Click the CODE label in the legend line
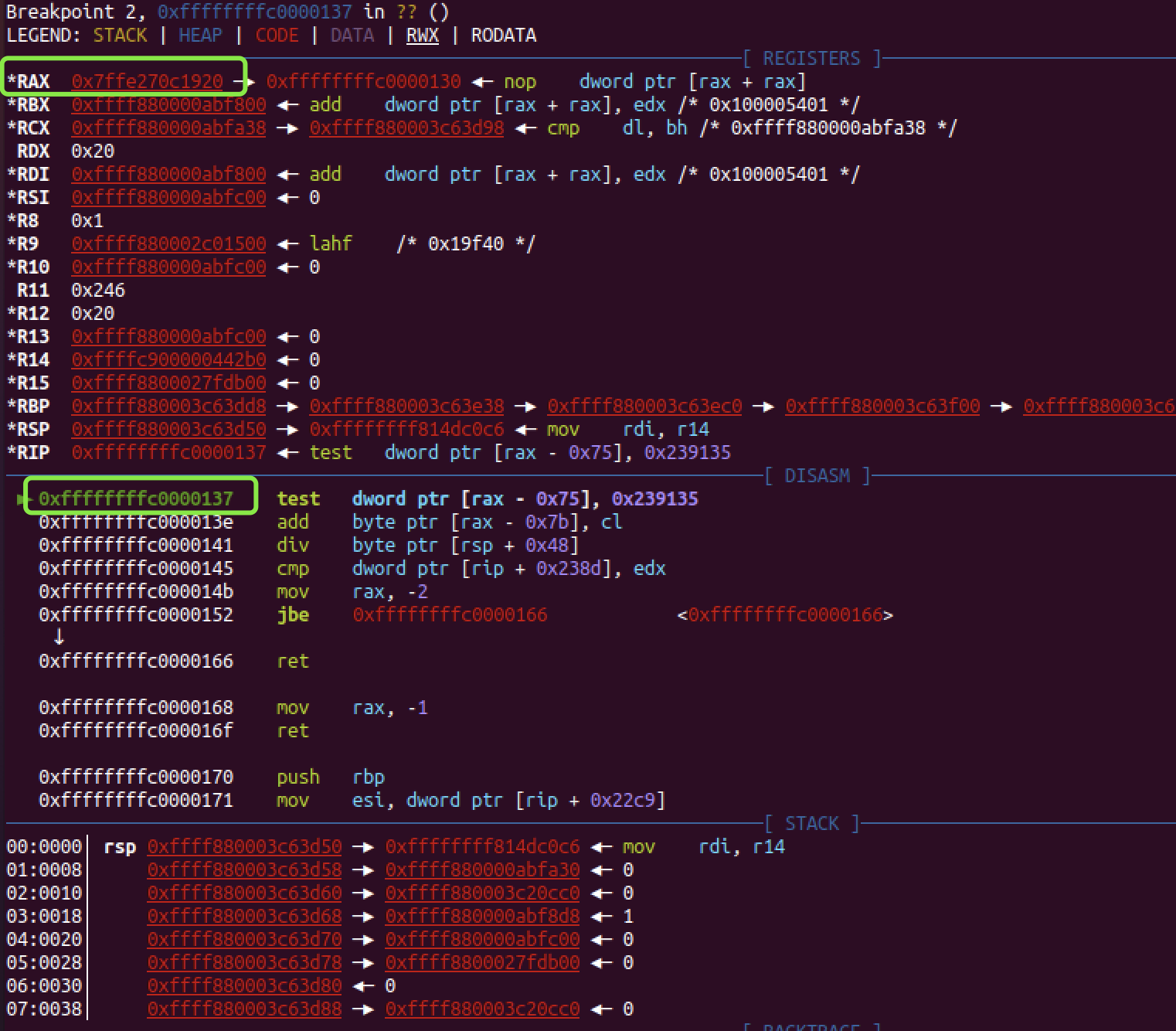Screen dimensions: 1176x1031 [277, 36]
